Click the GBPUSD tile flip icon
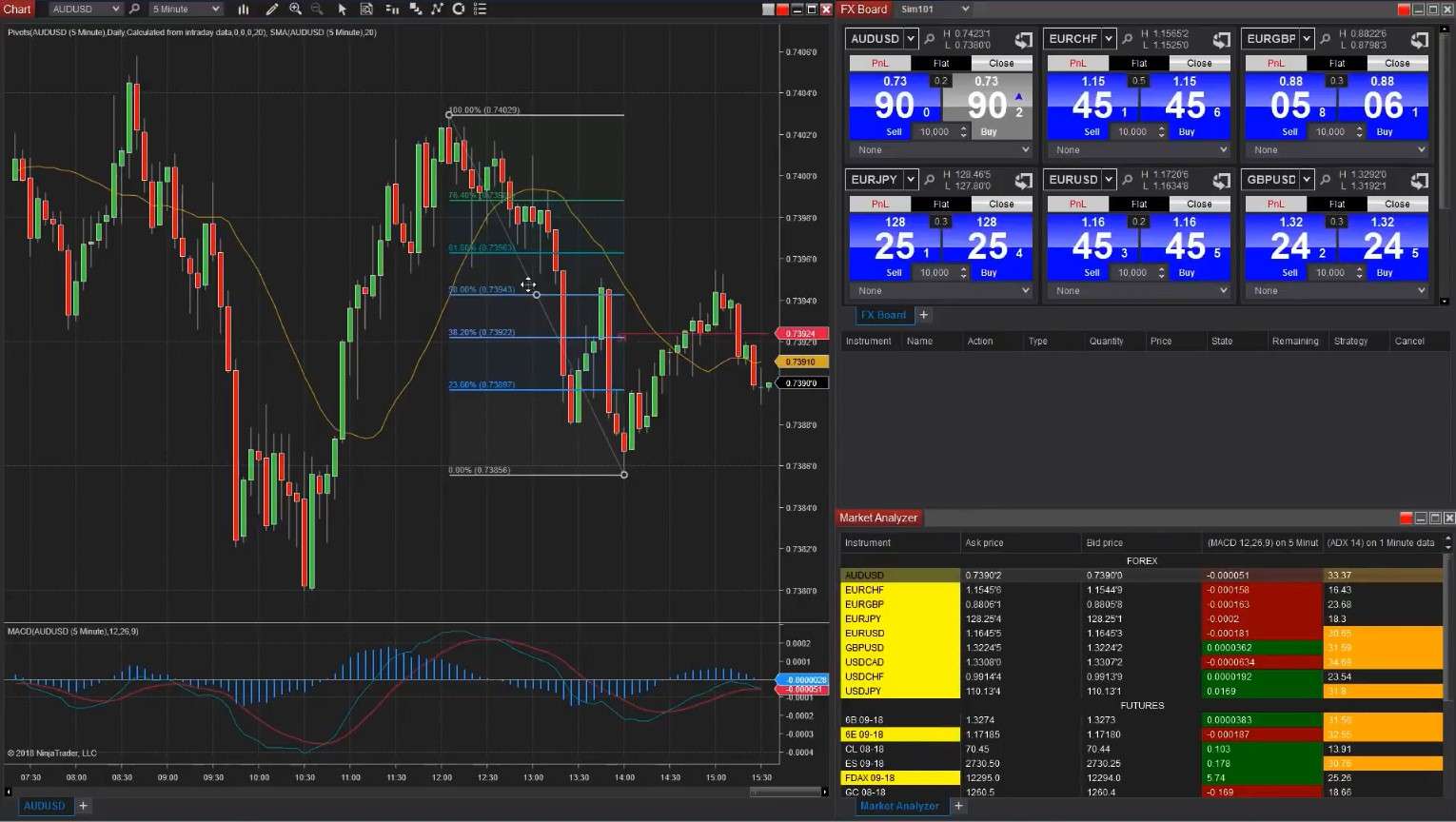The height and width of the screenshot is (822, 1456). (1419, 180)
